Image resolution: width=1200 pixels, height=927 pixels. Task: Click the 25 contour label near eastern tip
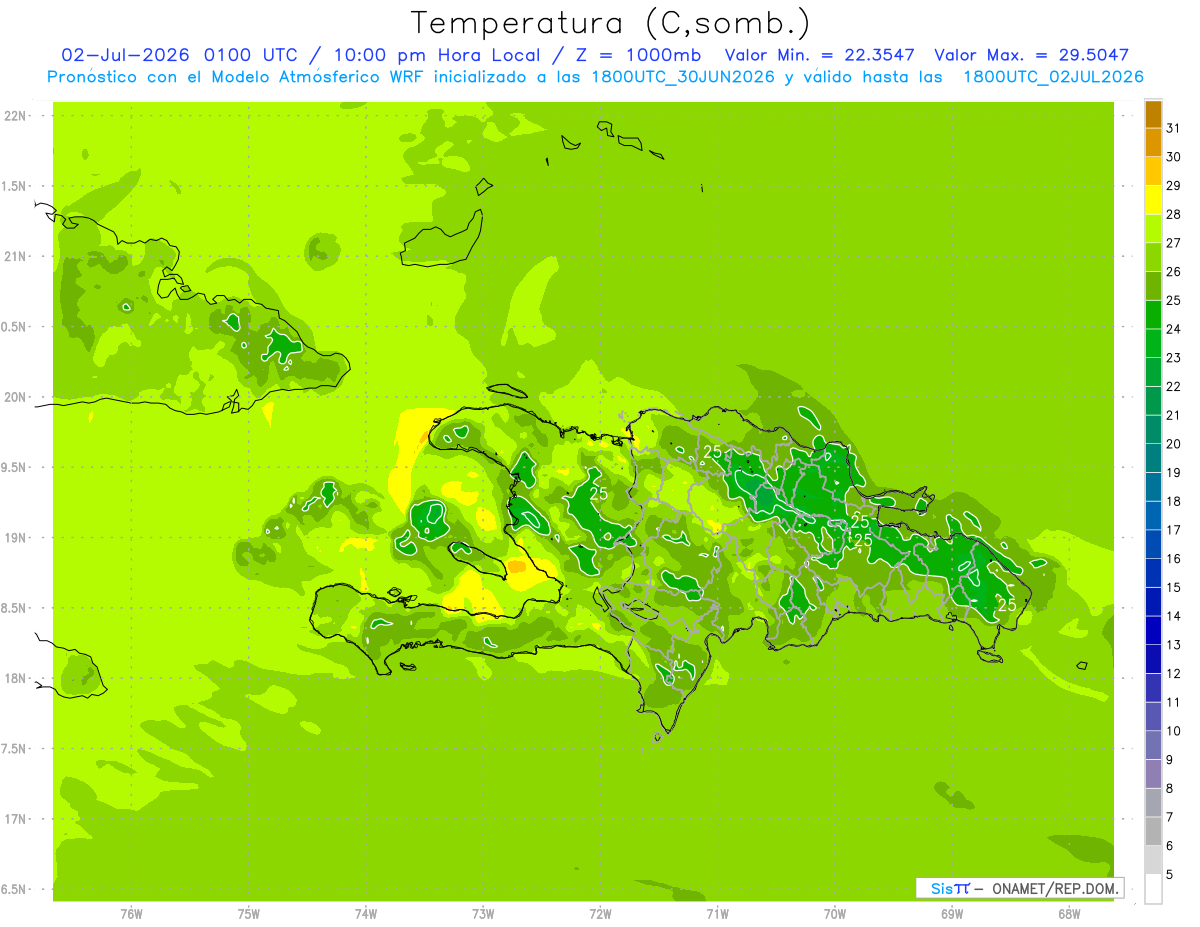coord(1007,605)
